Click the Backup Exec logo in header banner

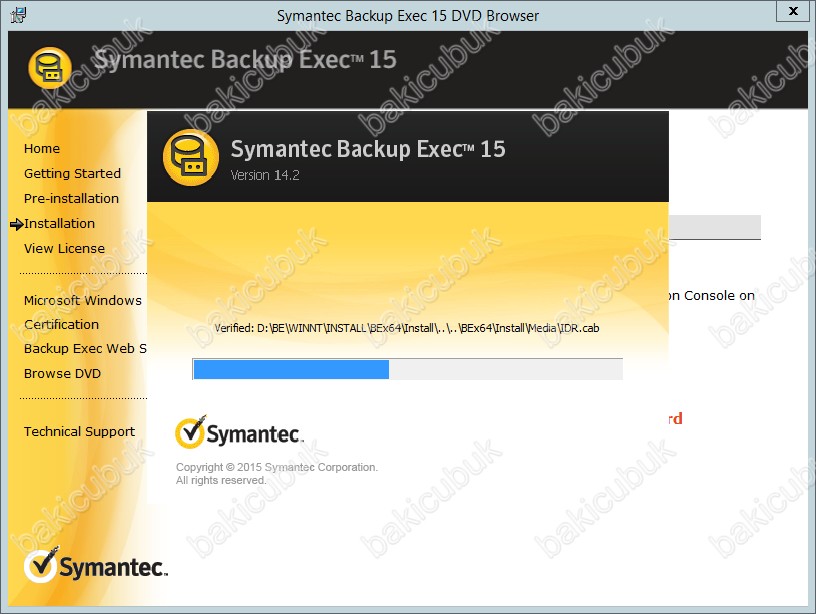click(x=50, y=68)
